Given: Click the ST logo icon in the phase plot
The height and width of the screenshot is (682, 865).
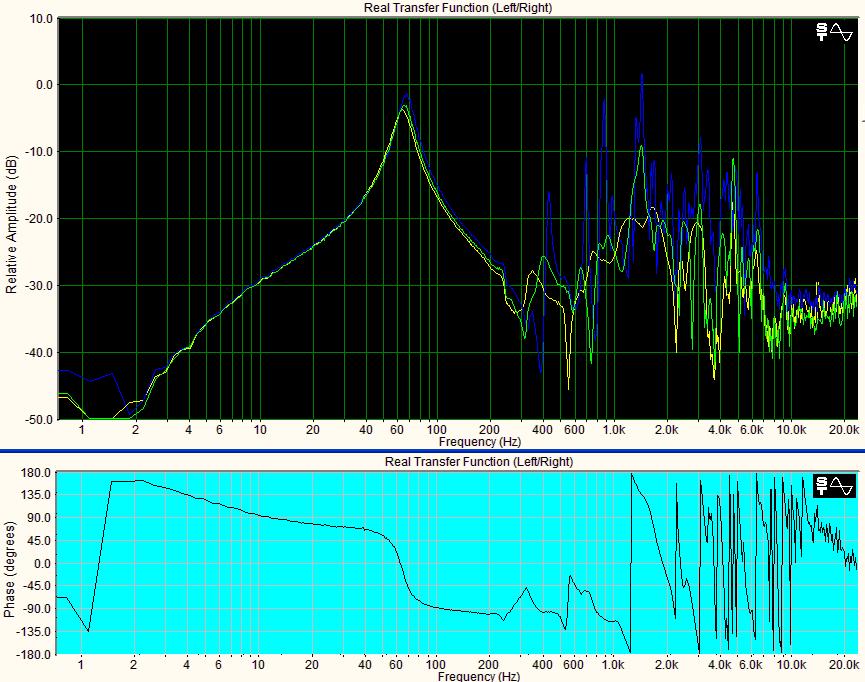Looking at the screenshot, I should [821, 486].
